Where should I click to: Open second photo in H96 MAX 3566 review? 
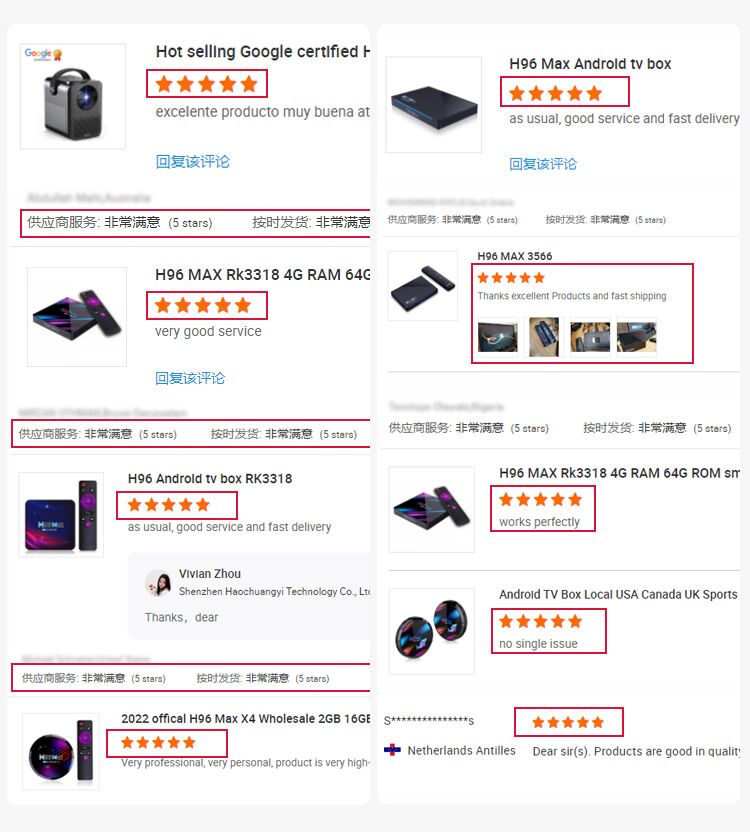[544, 337]
